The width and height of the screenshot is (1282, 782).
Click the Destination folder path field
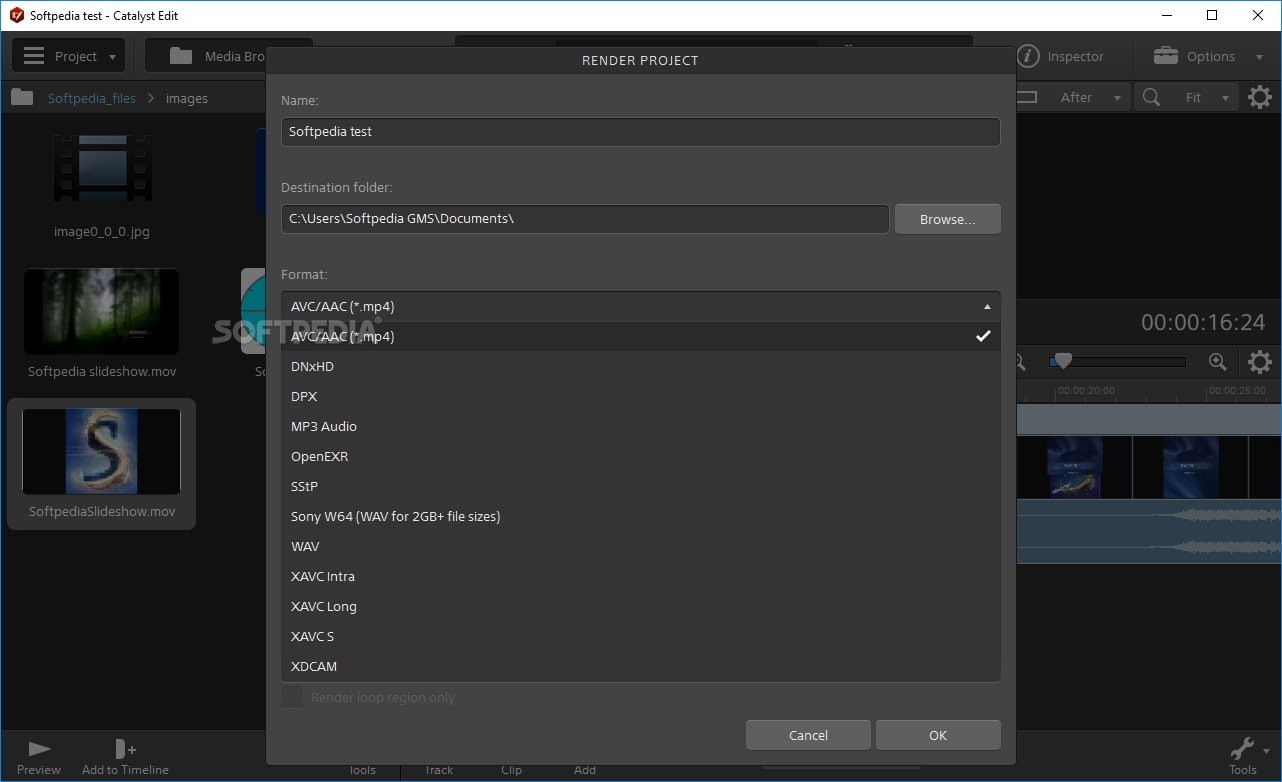[x=585, y=219]
